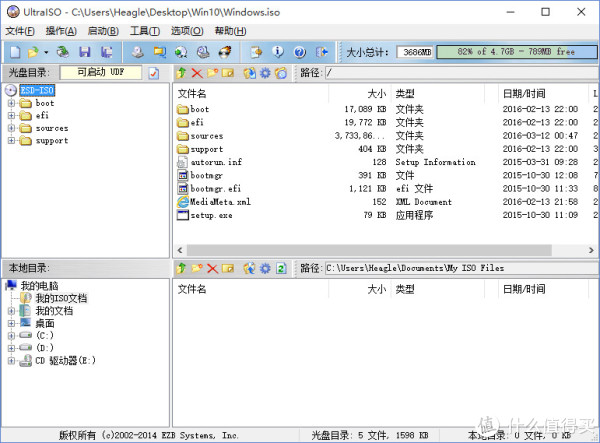Click the add files toolbar icon
Viewport: 600px width, 443px height.
click(256, 52)
